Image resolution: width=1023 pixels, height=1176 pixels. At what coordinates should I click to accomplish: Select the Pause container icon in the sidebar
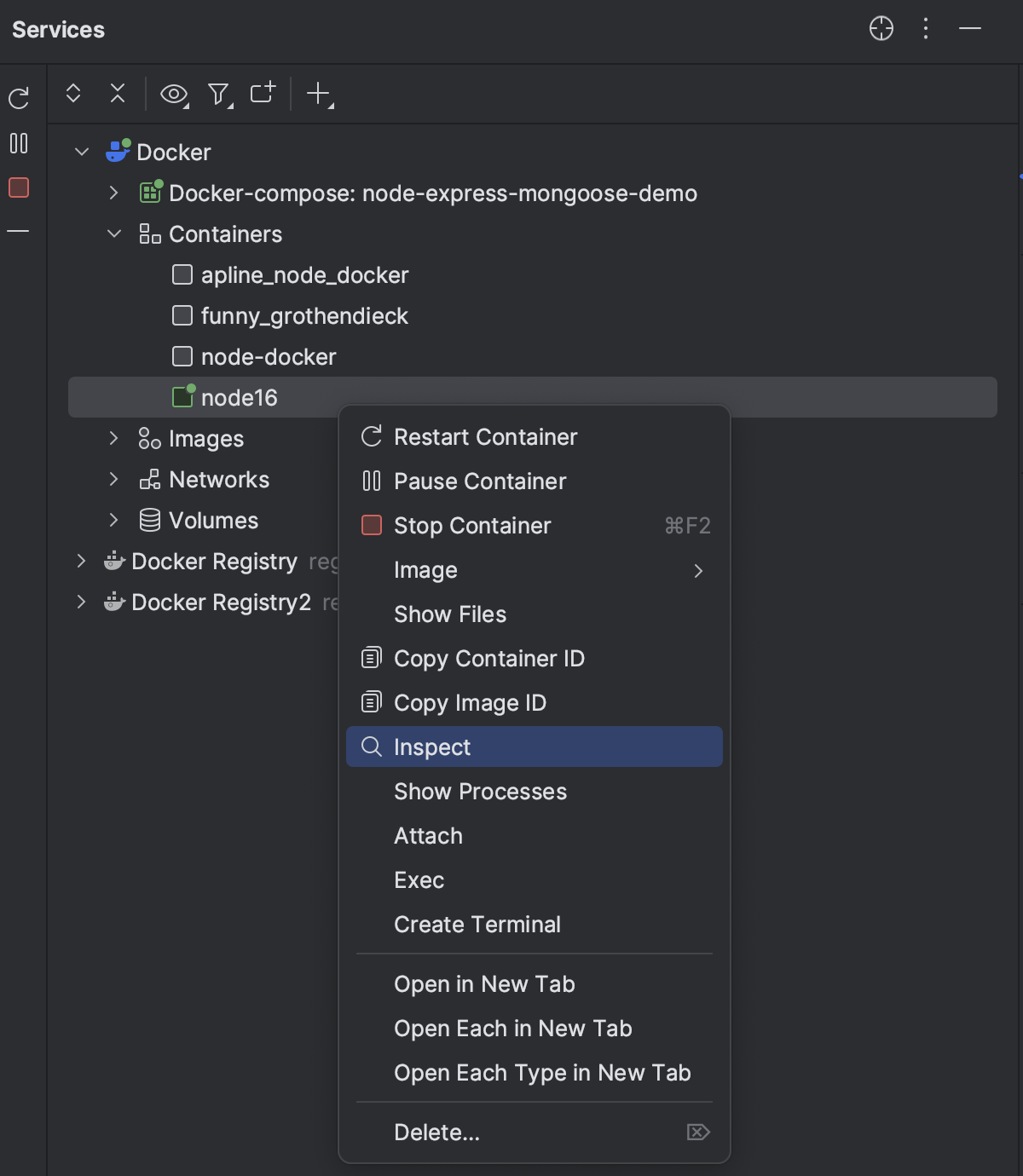tap(19, 144)
